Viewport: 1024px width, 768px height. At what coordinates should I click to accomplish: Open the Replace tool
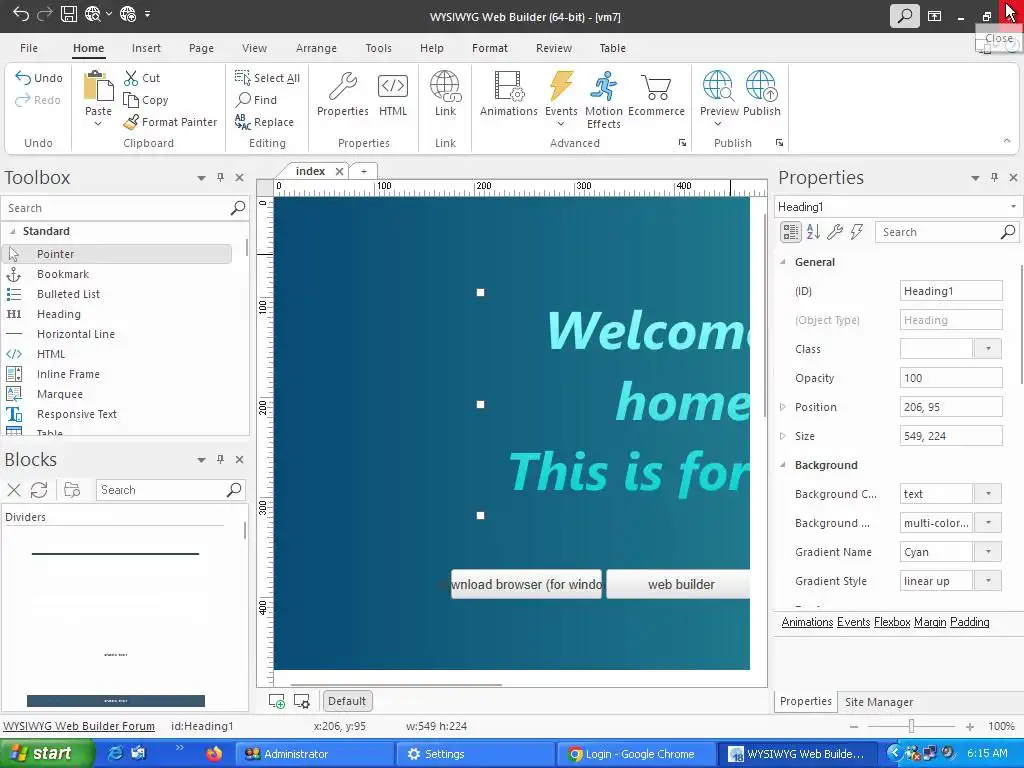264,122
